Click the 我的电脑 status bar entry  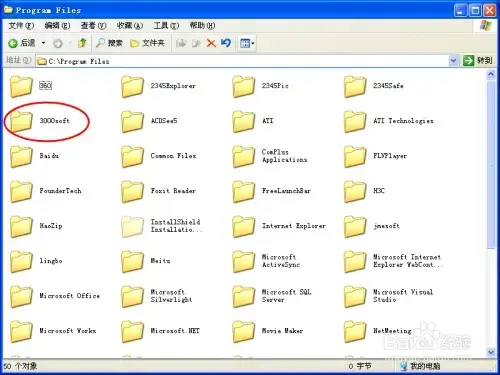(x=420, y=366)
